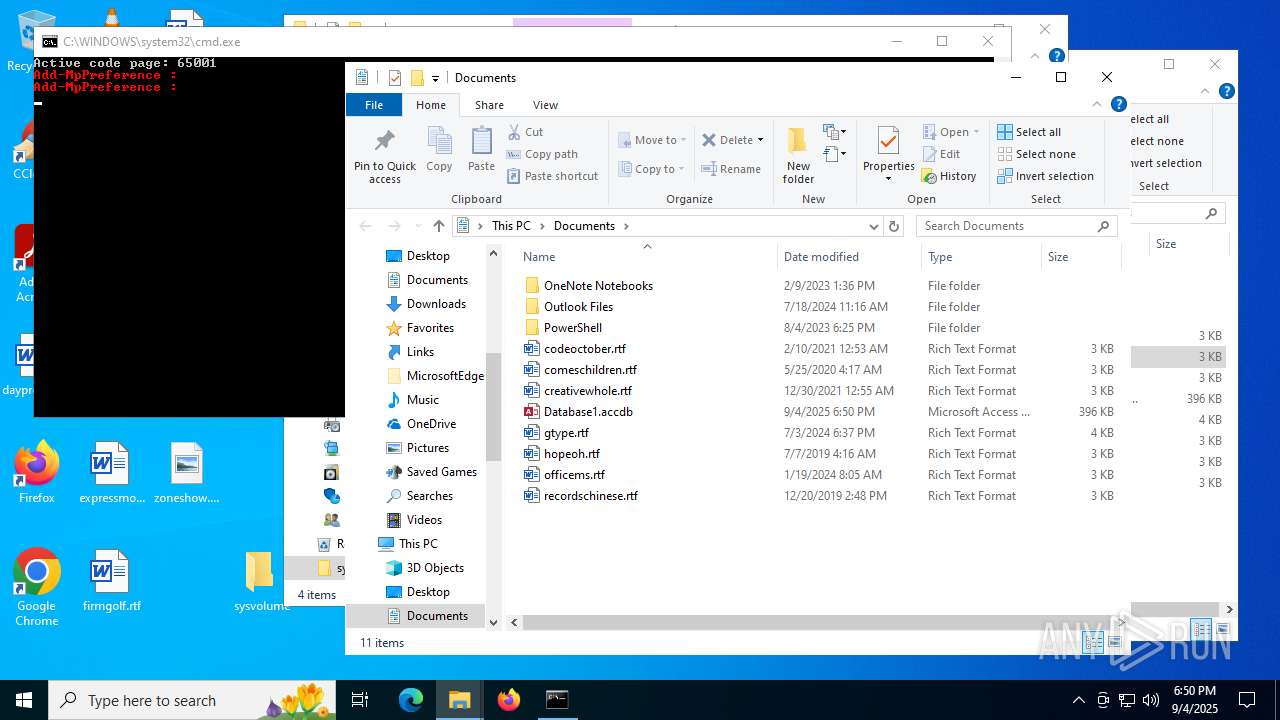Select Pictures in navigation pane
This screenshot has height=720, width=1280.
point(427,448)
